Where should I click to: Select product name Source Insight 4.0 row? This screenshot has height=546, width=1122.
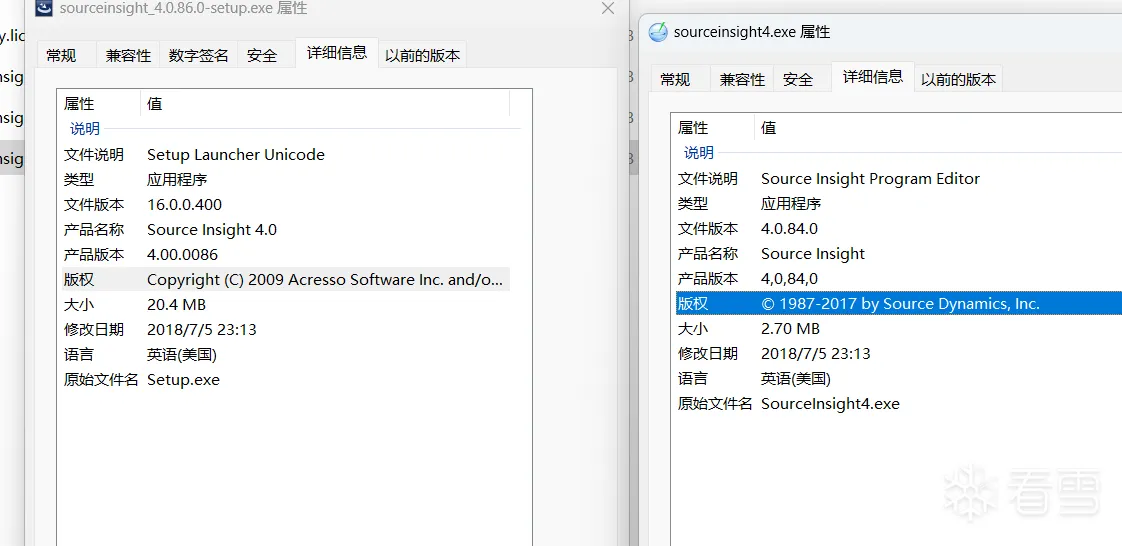click(x=286, y=230)
